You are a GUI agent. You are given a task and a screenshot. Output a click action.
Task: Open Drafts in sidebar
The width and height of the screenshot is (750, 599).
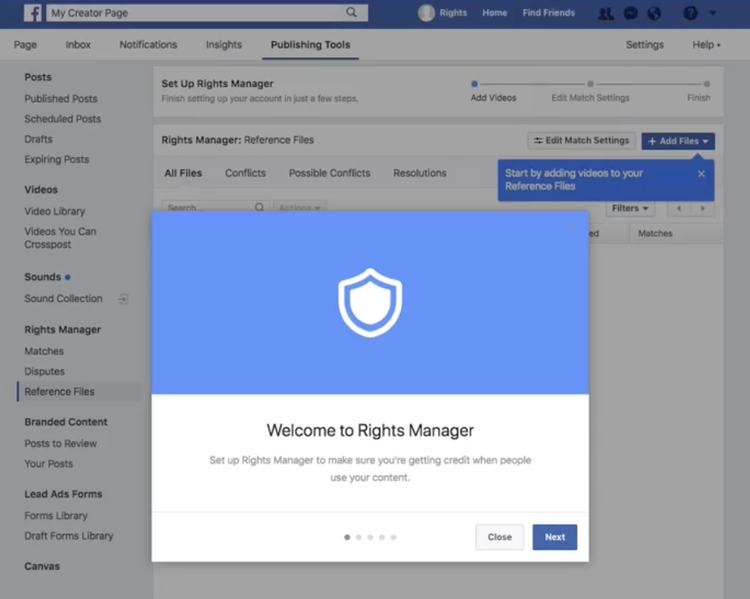coord(38,139)
